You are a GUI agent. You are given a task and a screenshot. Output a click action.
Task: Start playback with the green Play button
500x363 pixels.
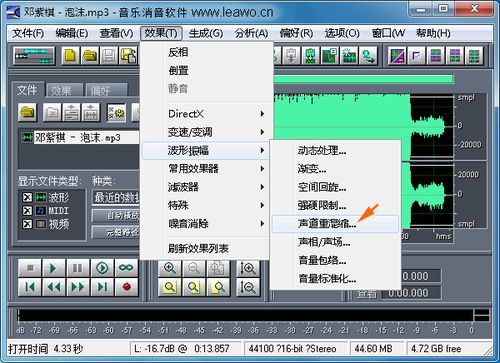(54, 268)
